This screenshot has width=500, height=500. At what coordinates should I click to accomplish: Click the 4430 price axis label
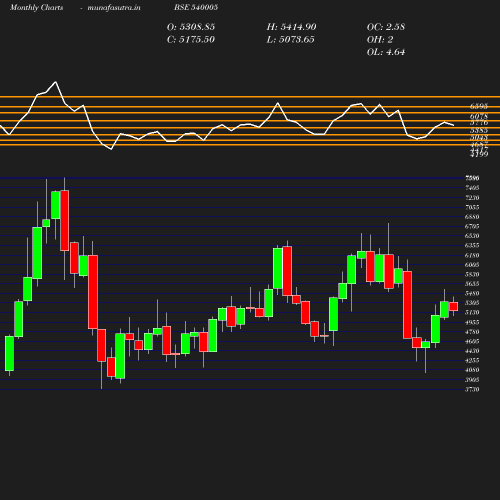(x=472, y=351)
